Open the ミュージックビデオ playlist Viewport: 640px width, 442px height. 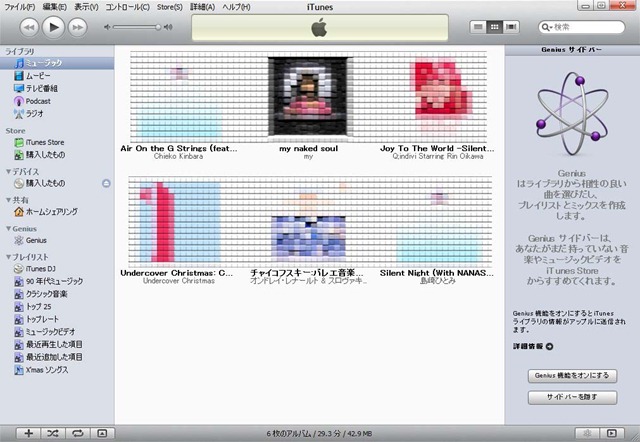click(57, 332)
